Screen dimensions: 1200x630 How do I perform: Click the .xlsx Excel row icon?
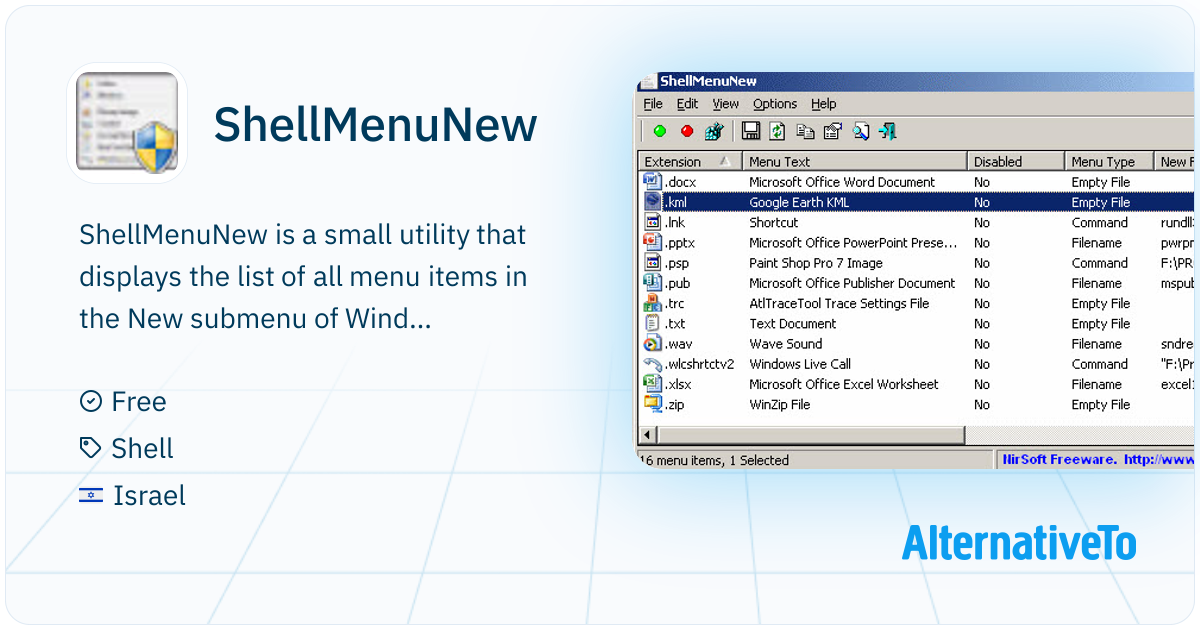click(x=653, y=384)
